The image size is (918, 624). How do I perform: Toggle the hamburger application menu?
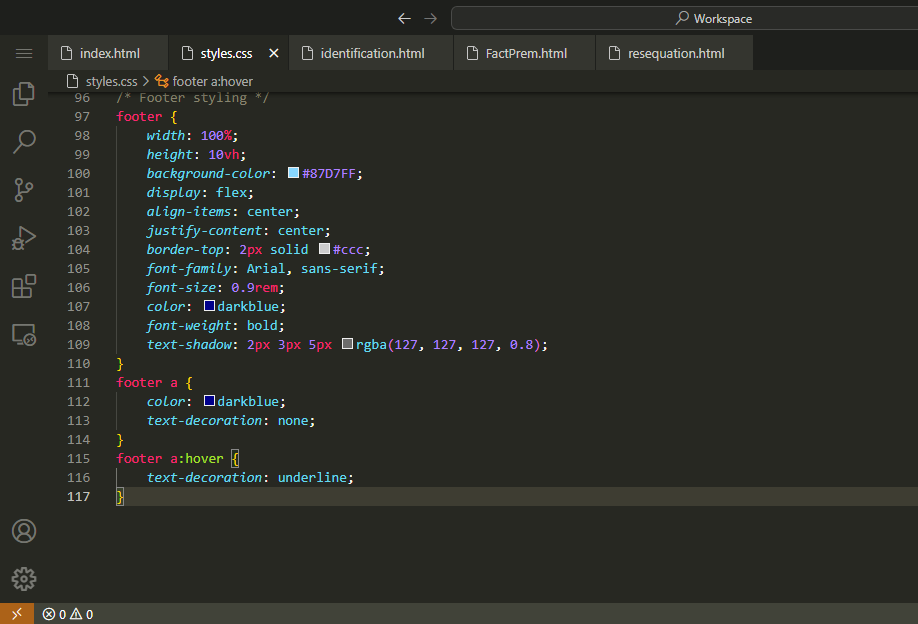[x=24, y=53]
